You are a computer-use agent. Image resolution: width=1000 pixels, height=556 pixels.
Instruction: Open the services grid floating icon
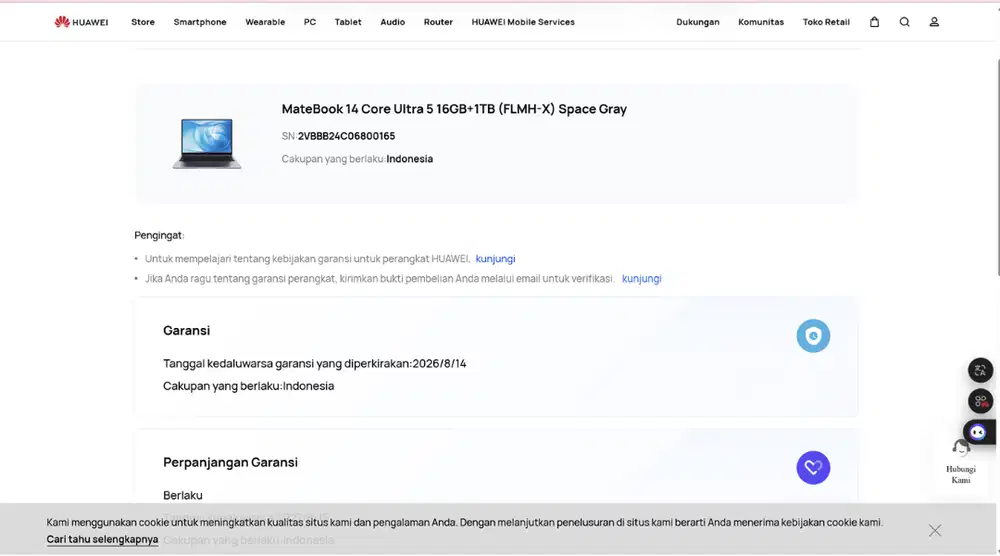coord(980,400)
